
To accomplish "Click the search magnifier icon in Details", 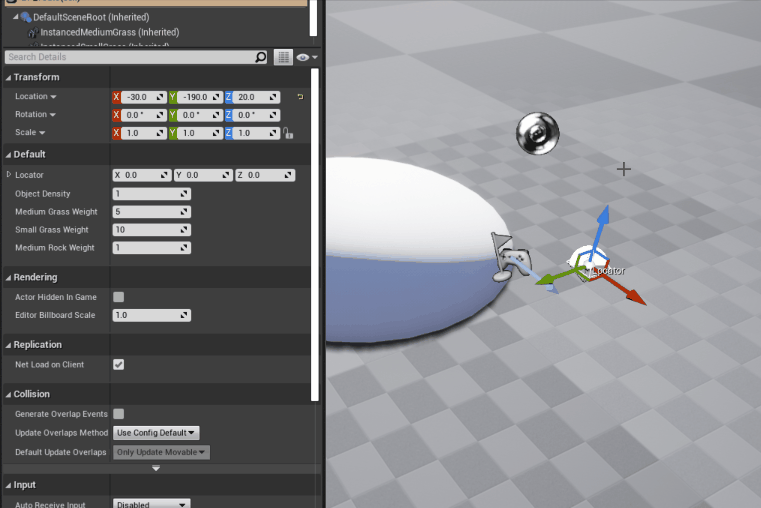I will (261, 57).
